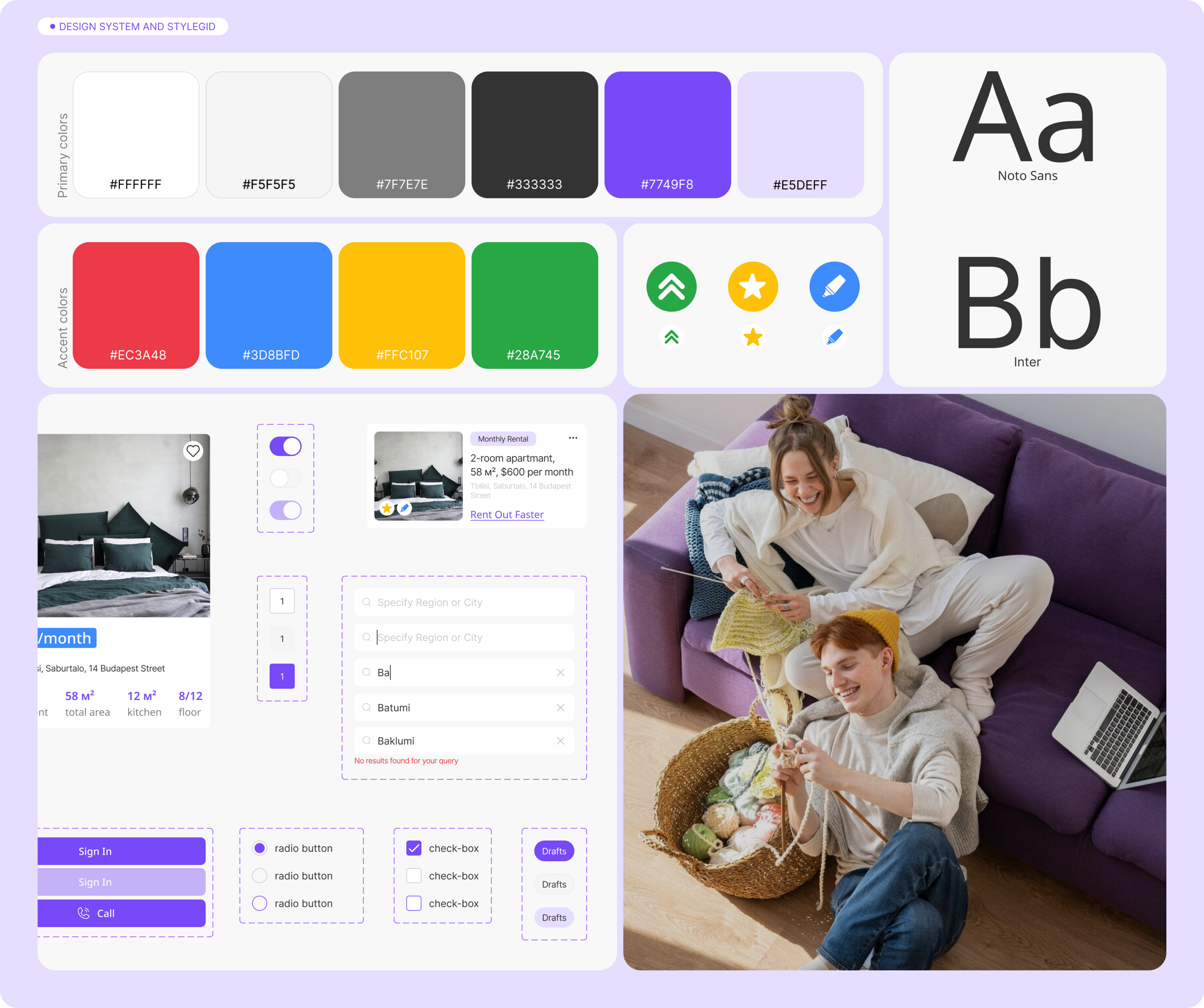This screenshot has width=1204, height=1008.
Task: Select the first filled radio button
Action: [260, 848]
